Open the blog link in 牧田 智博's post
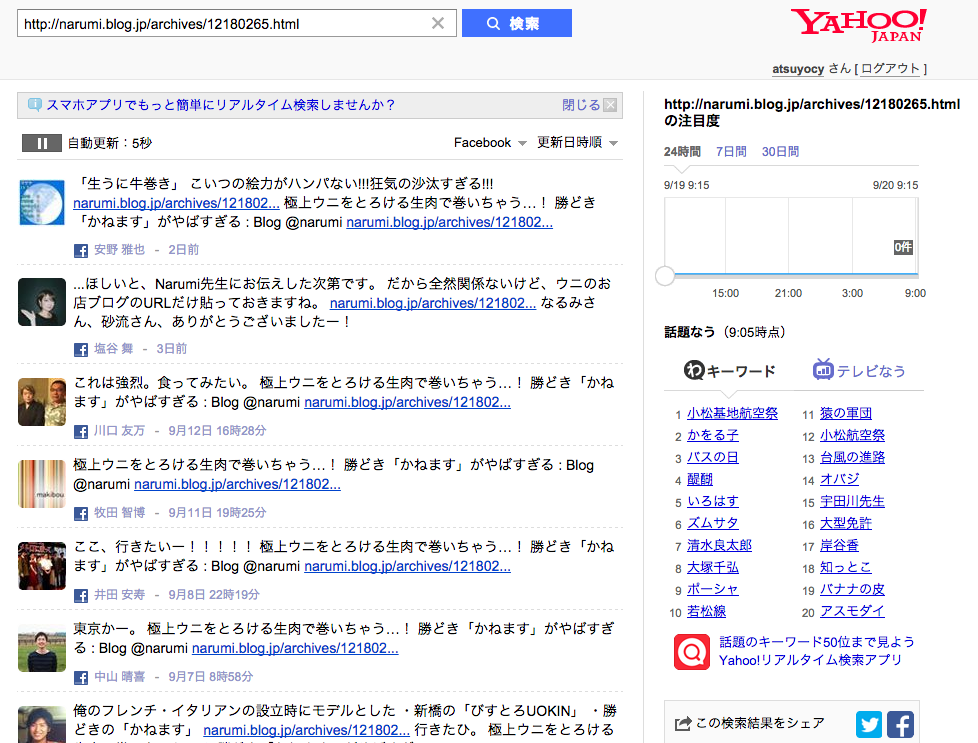The width and height of the screenshot is (978, 743). (x=237, y=484)
